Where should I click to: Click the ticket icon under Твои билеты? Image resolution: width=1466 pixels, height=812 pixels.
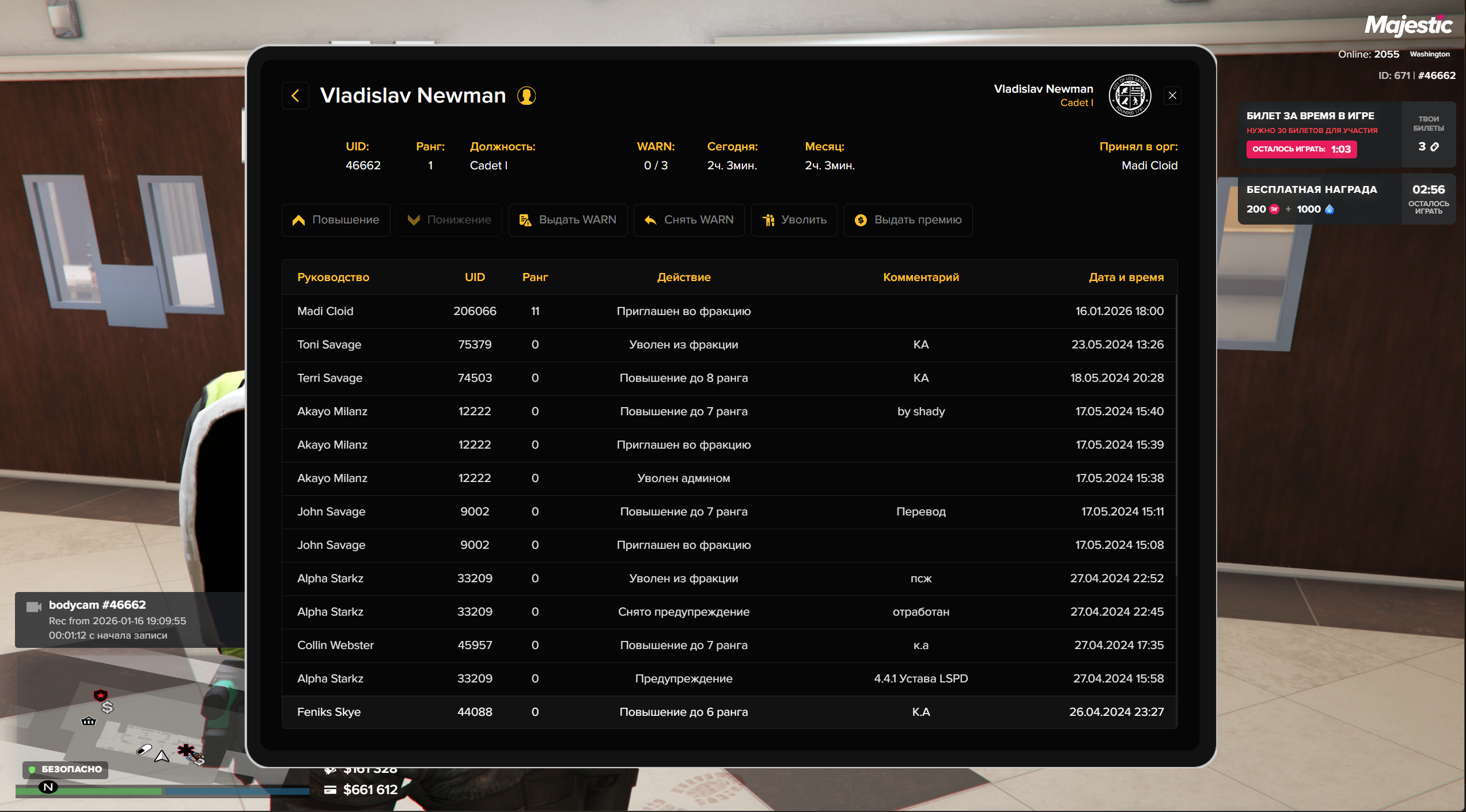pyautogui.click(x=1434, y=147)
